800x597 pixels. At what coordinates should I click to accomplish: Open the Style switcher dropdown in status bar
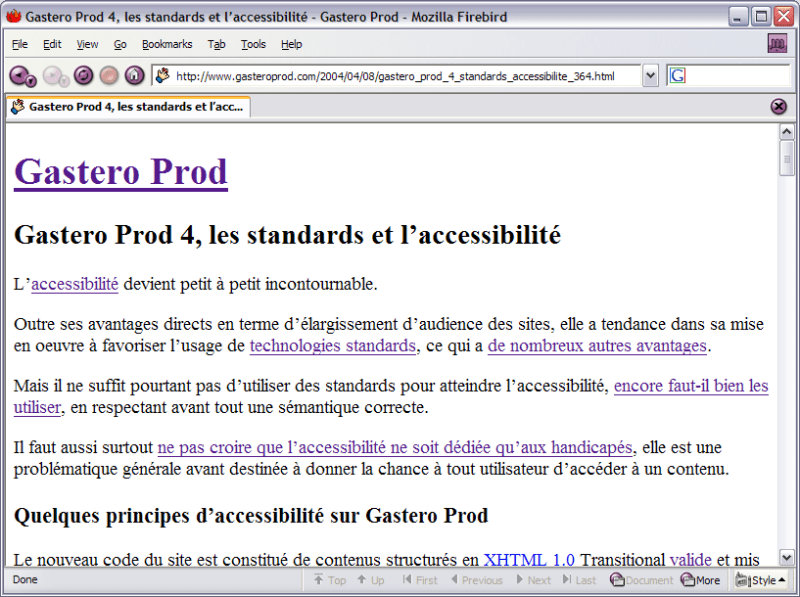pyautogui.click(x=760, y=580)
